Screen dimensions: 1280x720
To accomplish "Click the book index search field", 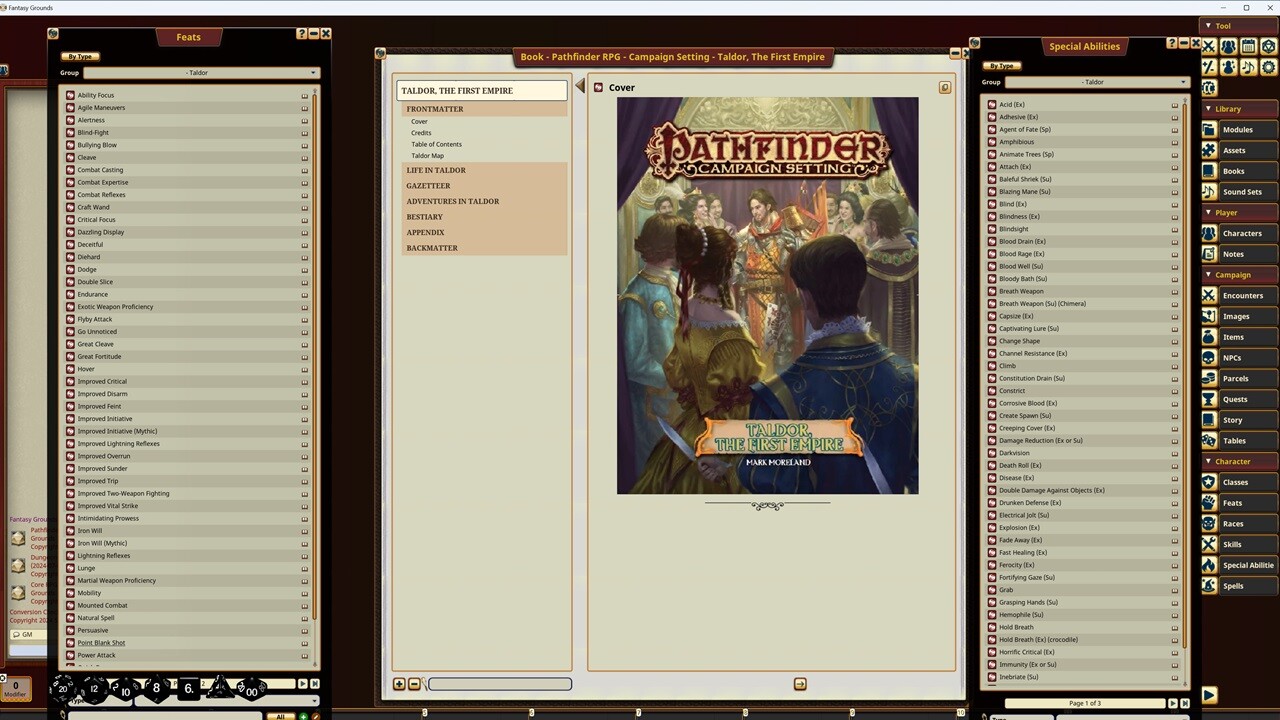I will point(500,684).
